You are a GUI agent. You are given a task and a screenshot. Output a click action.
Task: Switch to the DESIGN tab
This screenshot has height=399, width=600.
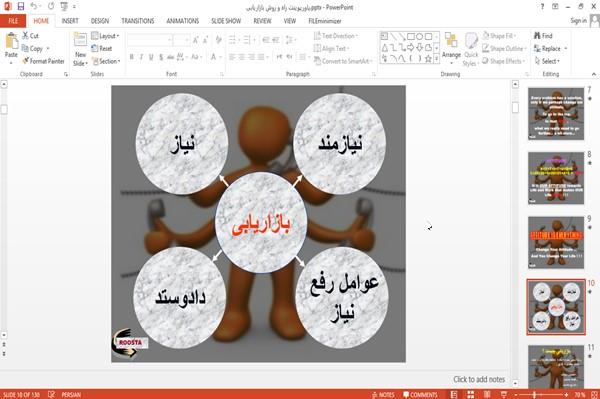tap(100, 21)
